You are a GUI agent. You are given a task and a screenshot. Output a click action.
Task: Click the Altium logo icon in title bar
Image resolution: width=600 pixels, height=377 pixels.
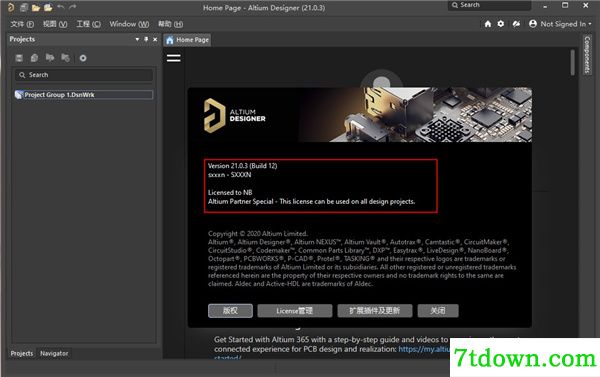pyautogui.click(x=11, y=7)
